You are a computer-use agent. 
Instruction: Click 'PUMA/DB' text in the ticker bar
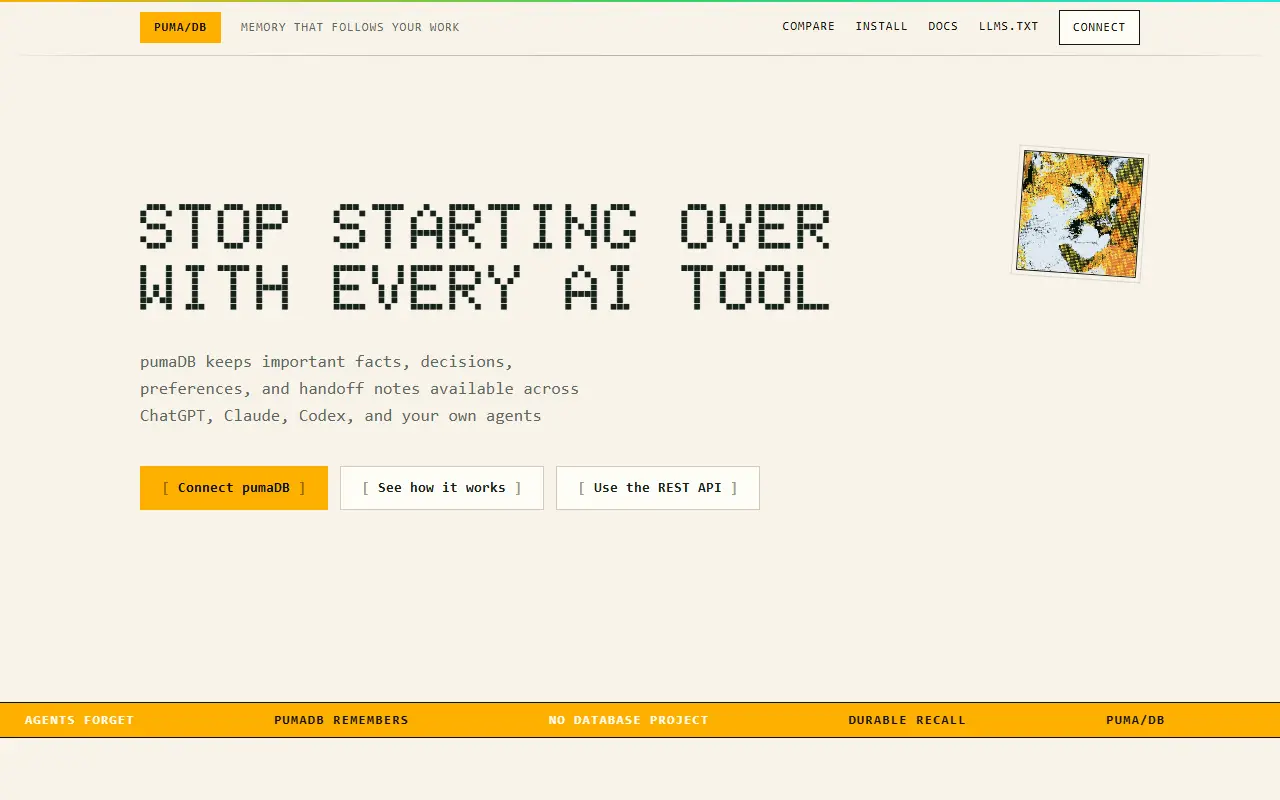coord(1135,720)
